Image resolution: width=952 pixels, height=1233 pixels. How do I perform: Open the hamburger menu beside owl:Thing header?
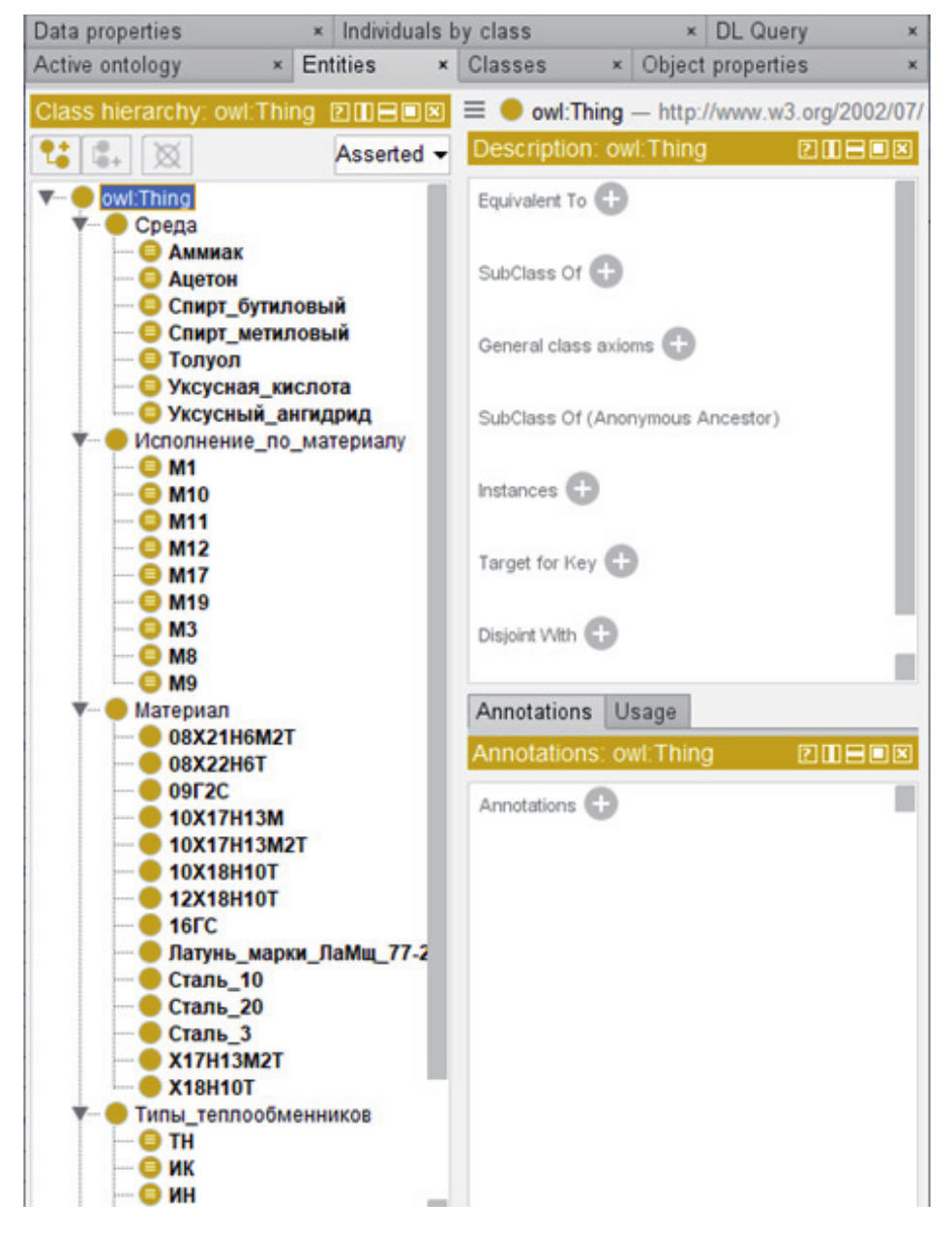(474, 110)
